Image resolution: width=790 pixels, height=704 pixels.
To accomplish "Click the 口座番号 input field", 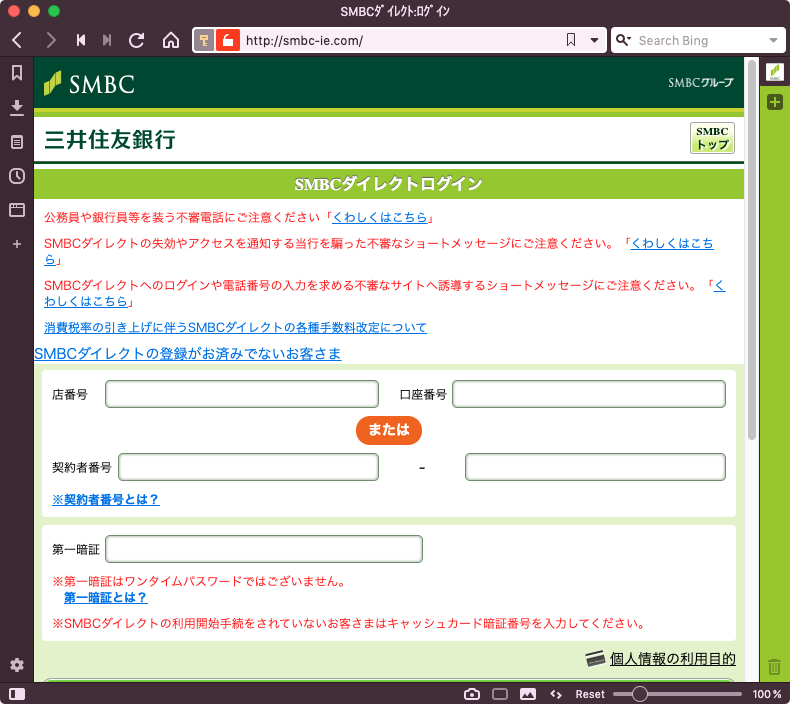I will tap(589, 394).
